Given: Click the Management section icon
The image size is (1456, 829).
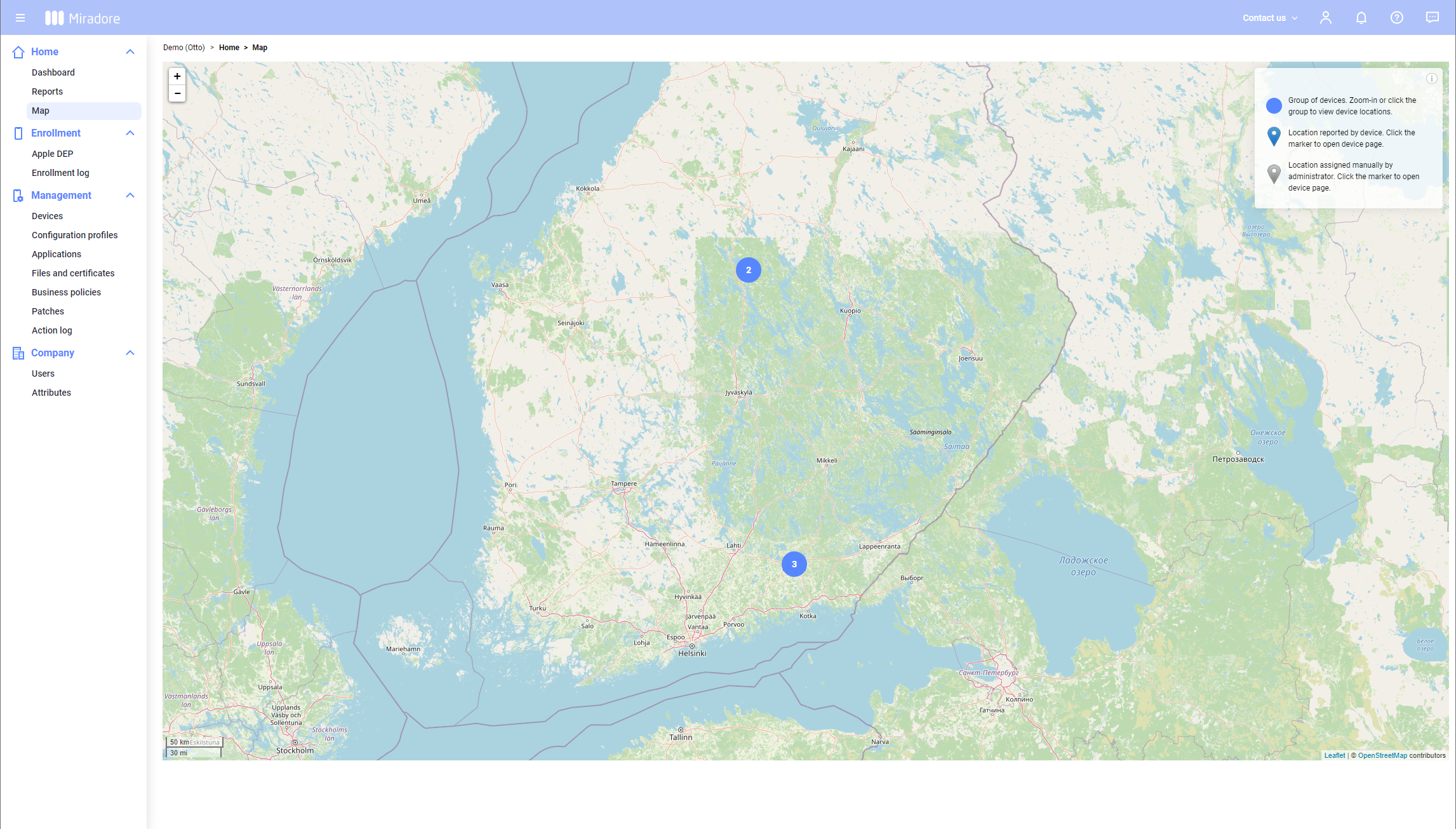Looking at the screenshot, I should (x=17, y=195).
